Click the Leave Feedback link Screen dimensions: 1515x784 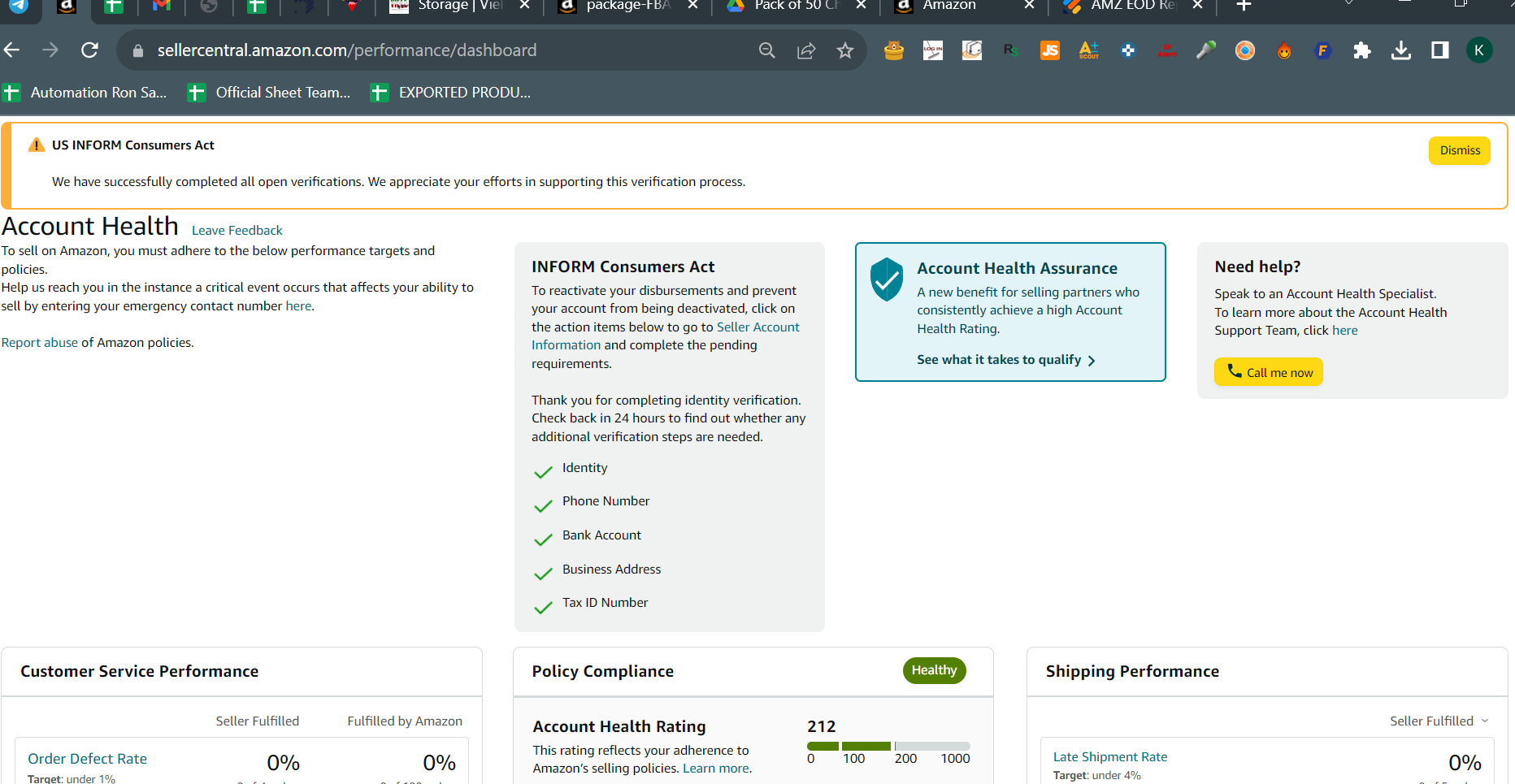[x=237, y=231]
